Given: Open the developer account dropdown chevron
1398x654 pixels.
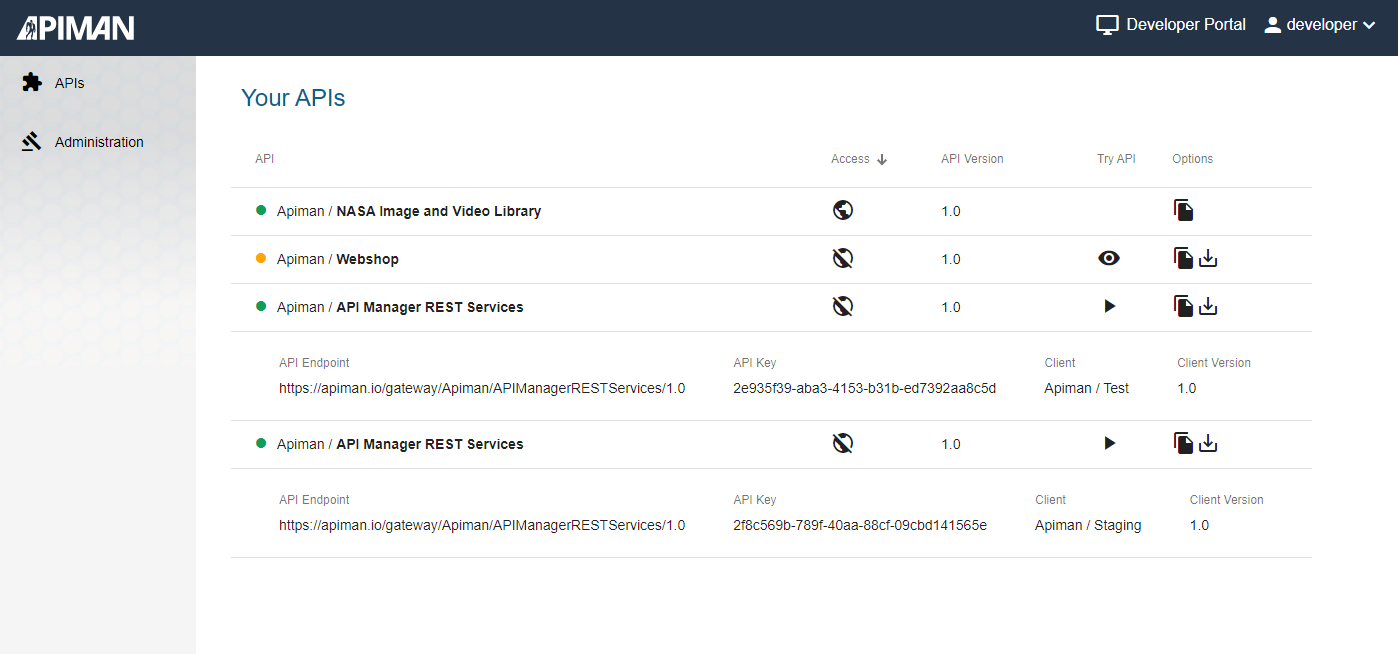Looking at the screenshot, I should click(x=1369, y=26).
